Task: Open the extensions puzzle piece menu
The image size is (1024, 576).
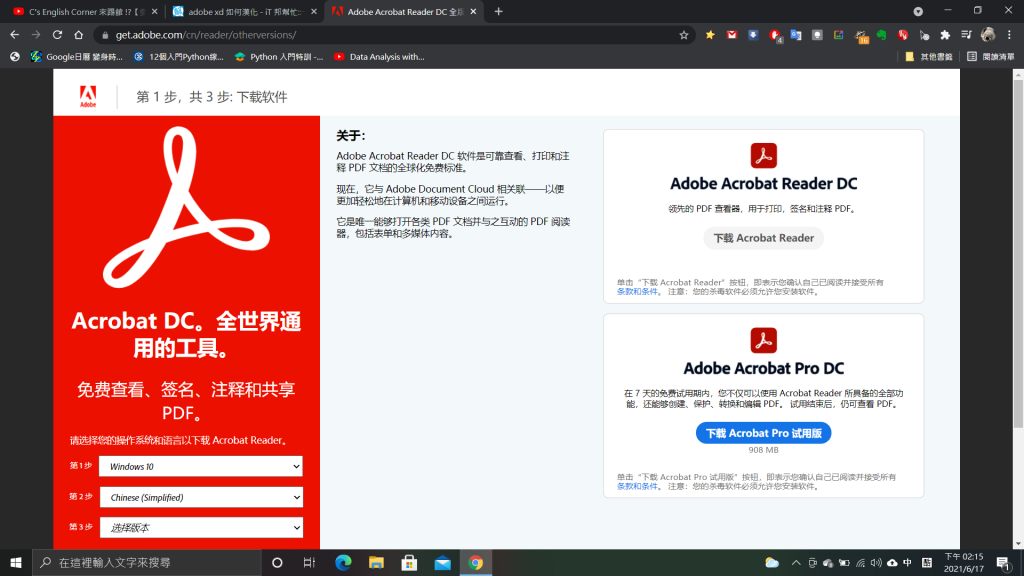Action: coord(945,35)
